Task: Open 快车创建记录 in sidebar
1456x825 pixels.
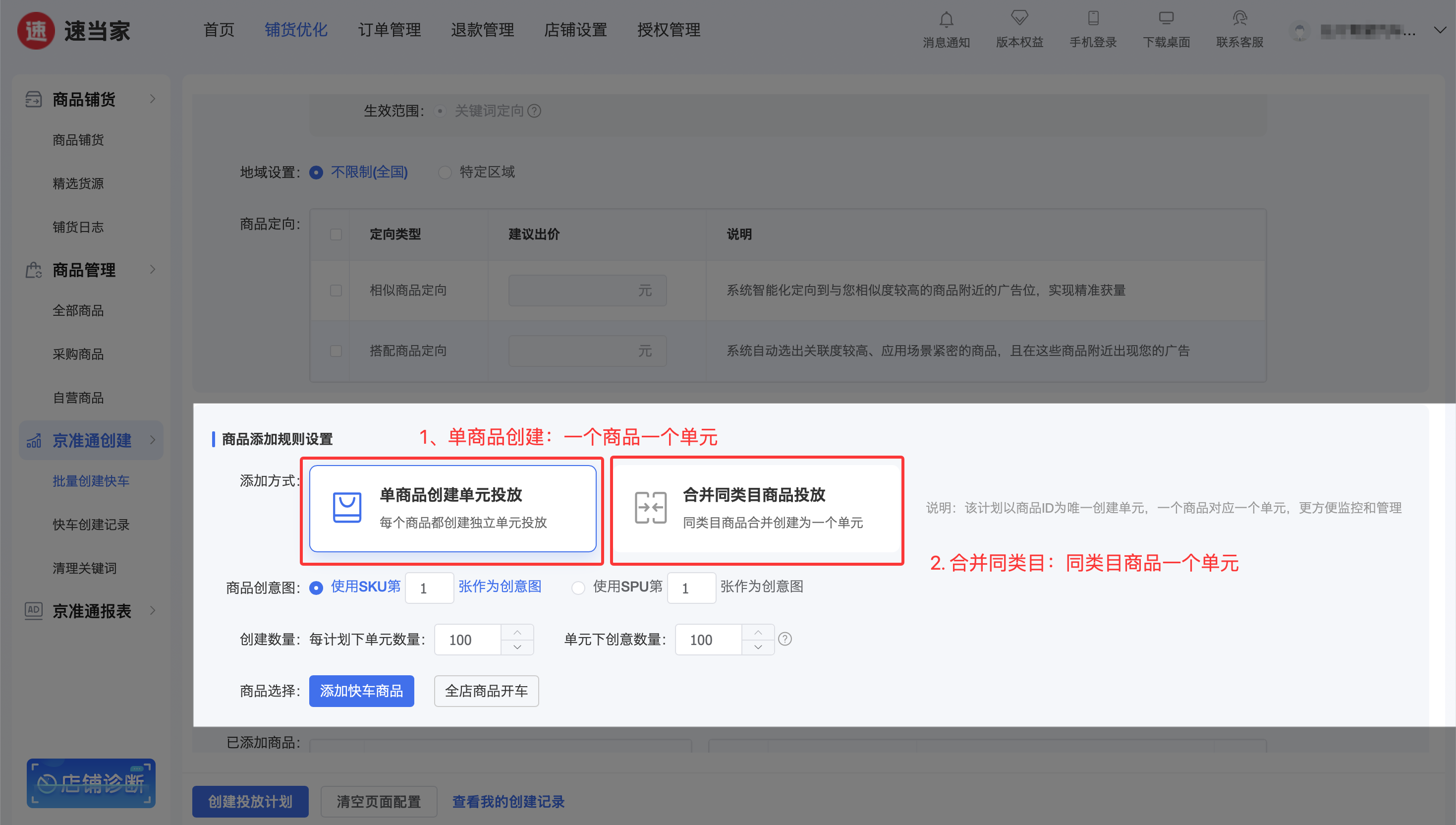Action: pos(91,525)
